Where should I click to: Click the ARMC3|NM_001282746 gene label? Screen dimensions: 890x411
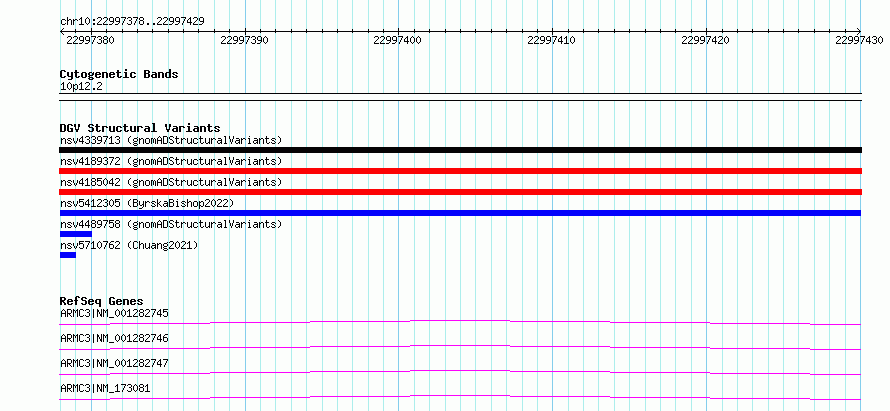point(114,338)
